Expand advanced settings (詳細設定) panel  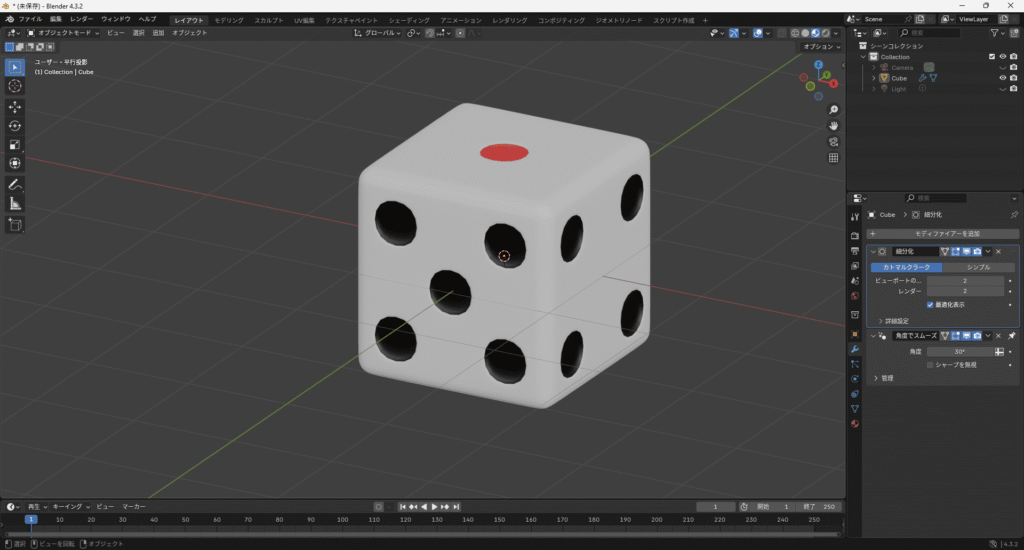point(893,321)
